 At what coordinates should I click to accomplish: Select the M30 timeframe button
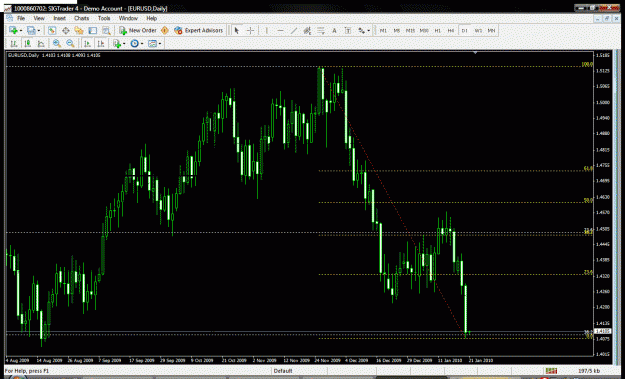[424, 30]
